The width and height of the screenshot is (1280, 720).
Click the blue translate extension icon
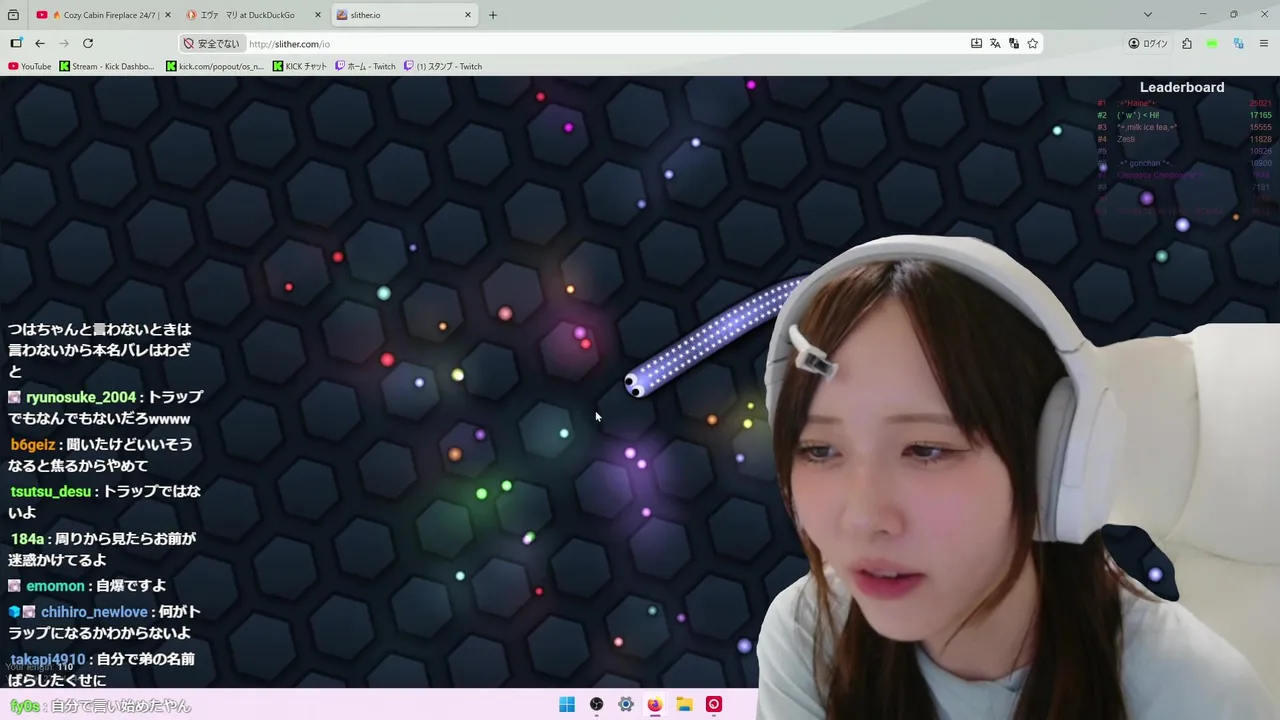tap(1238, 43)
